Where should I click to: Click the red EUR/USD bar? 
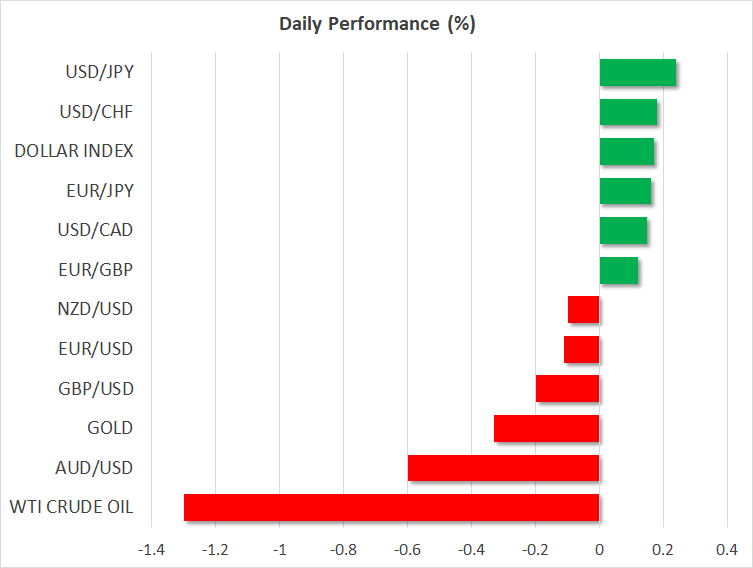point(581,349)
